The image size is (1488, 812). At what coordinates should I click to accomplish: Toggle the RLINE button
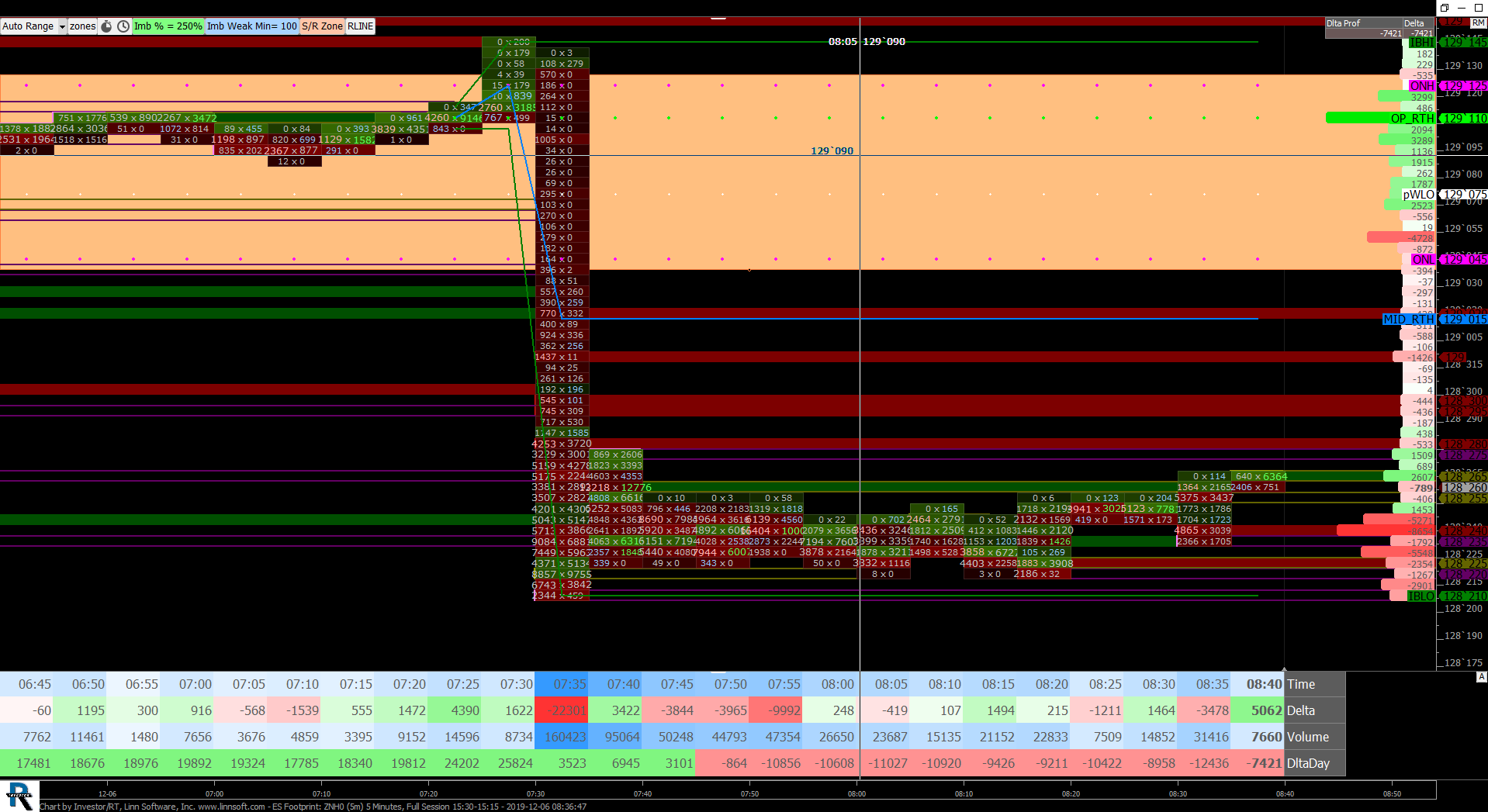360,26
